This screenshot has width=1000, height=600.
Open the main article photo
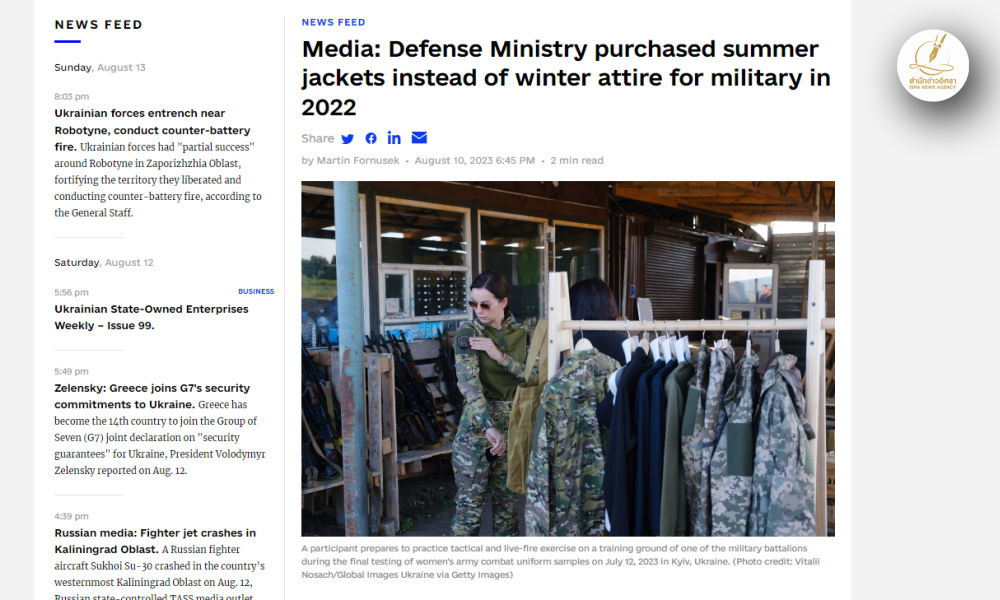(x=568, y=358)
